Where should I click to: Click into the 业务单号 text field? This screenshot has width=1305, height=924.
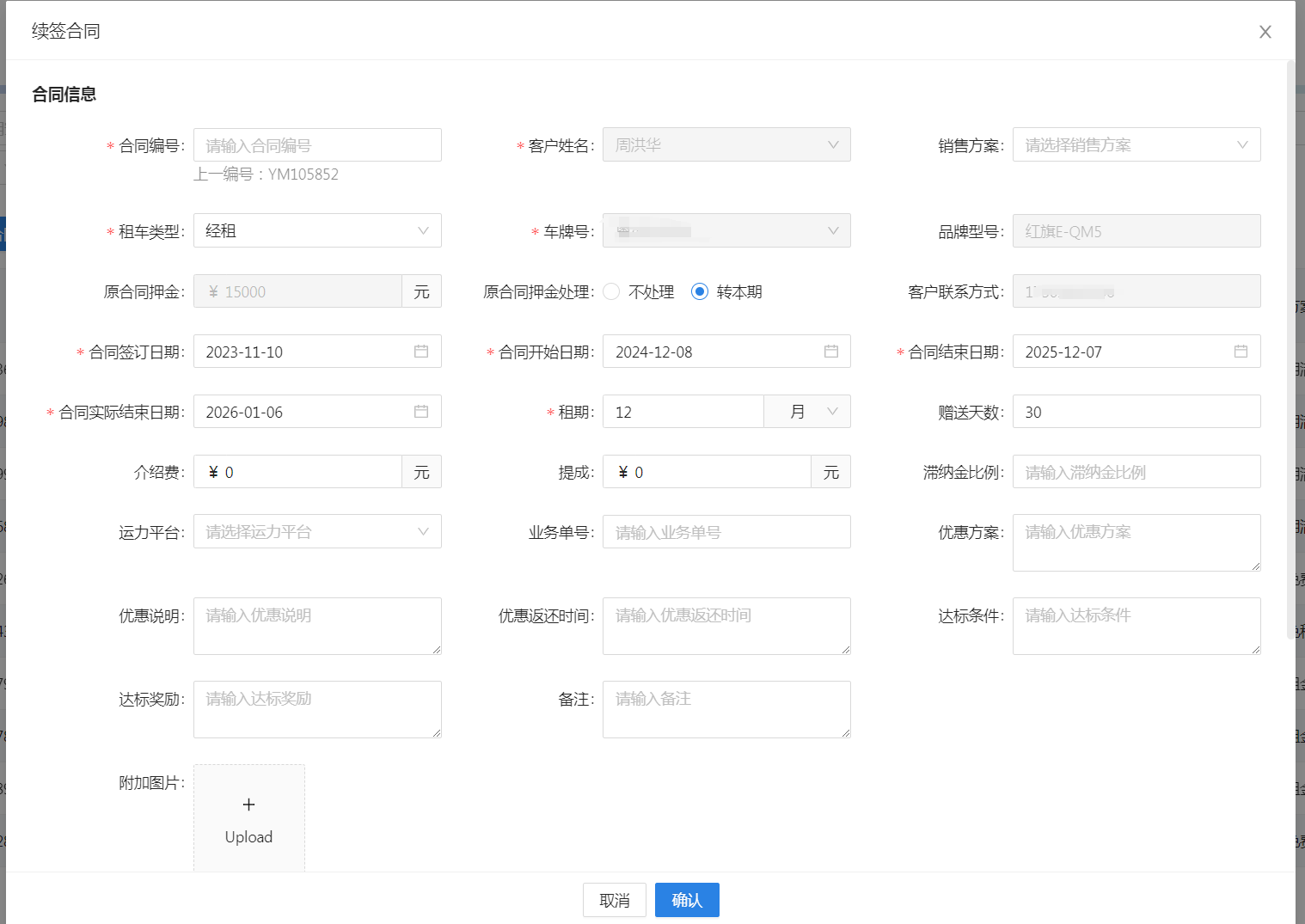pyautogui.click(x=726, y=532)
